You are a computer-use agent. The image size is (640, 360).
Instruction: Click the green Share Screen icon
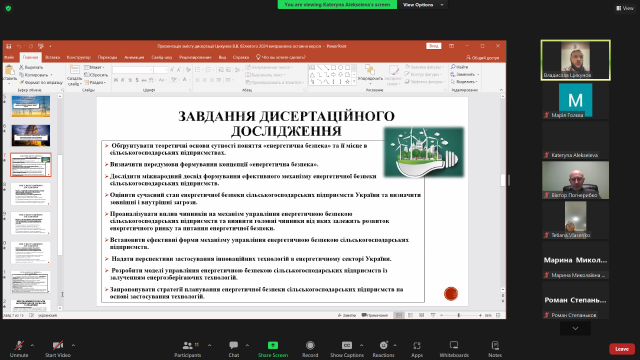273,345
